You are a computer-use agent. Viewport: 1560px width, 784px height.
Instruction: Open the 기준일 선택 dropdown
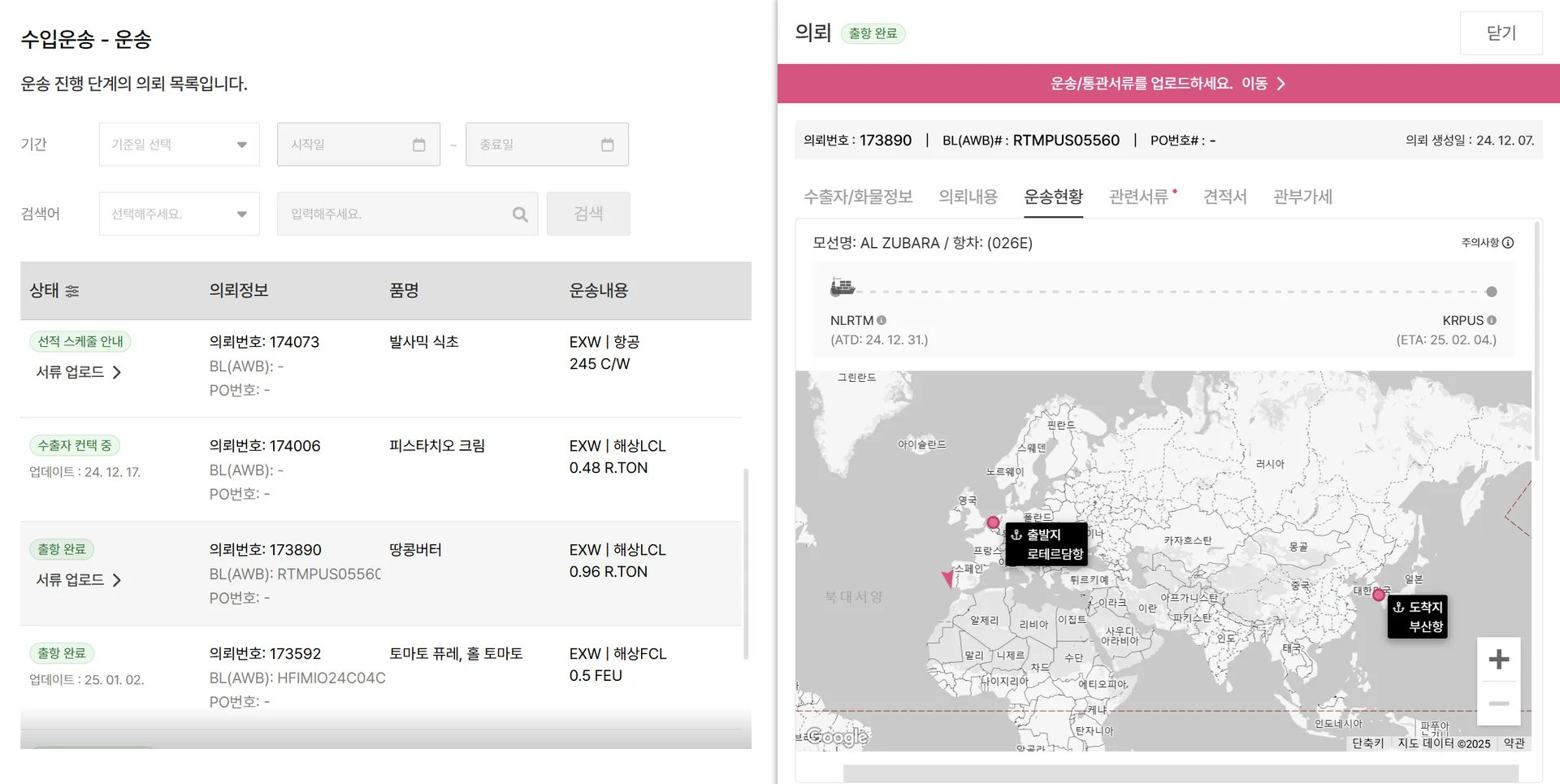pyautogui.click(x=179, y=145)
